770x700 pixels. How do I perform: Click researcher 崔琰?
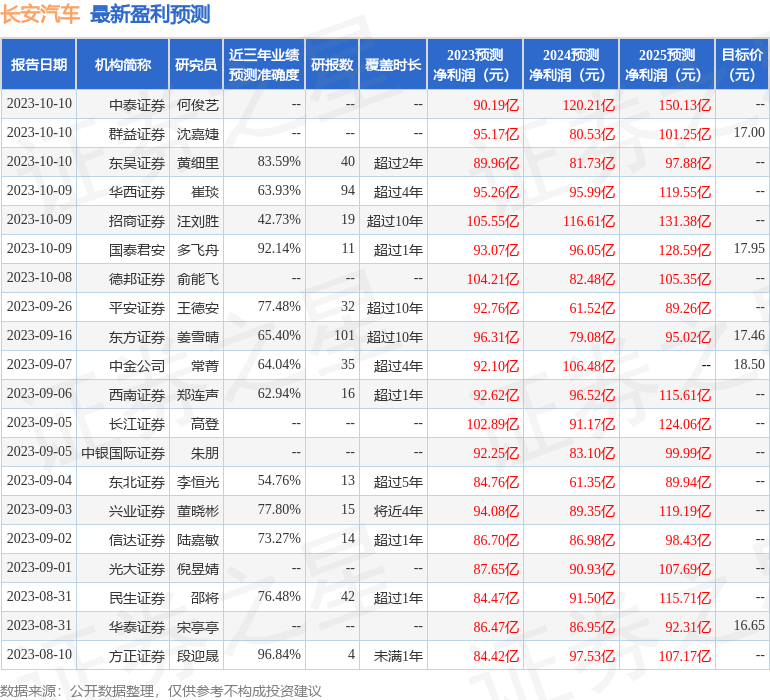[x=205, y=192]
